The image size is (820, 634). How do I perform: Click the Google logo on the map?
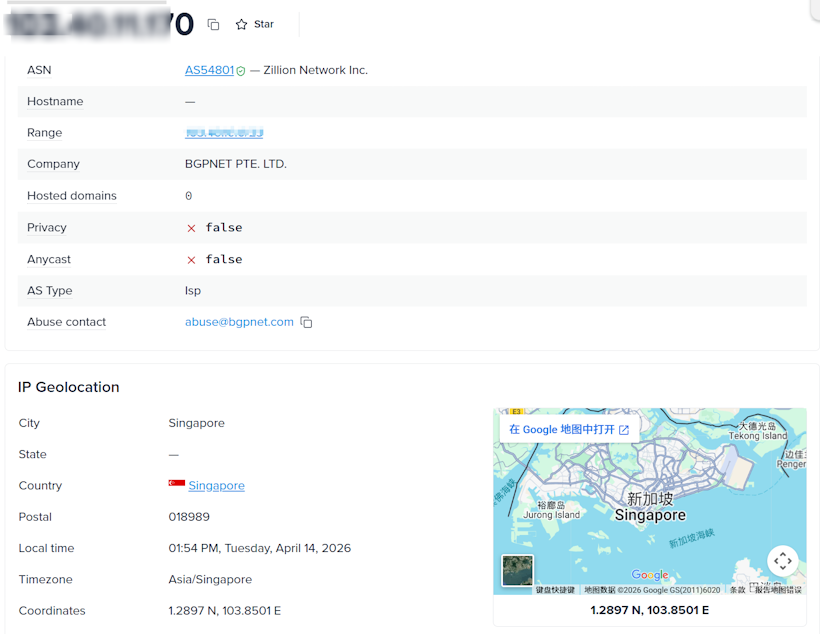650,575
